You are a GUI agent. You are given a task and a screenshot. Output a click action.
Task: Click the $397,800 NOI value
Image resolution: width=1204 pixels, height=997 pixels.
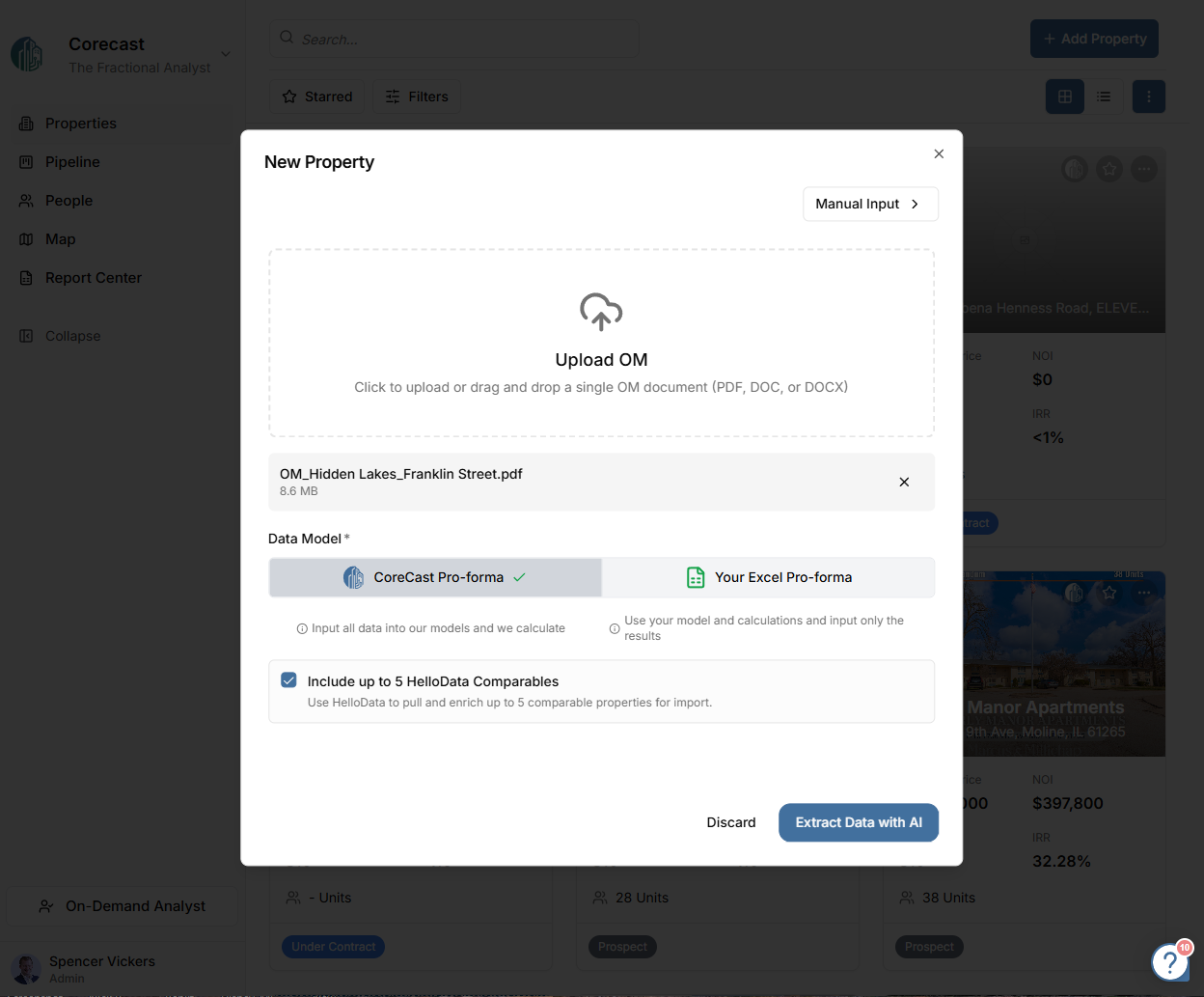point(1067,803)
